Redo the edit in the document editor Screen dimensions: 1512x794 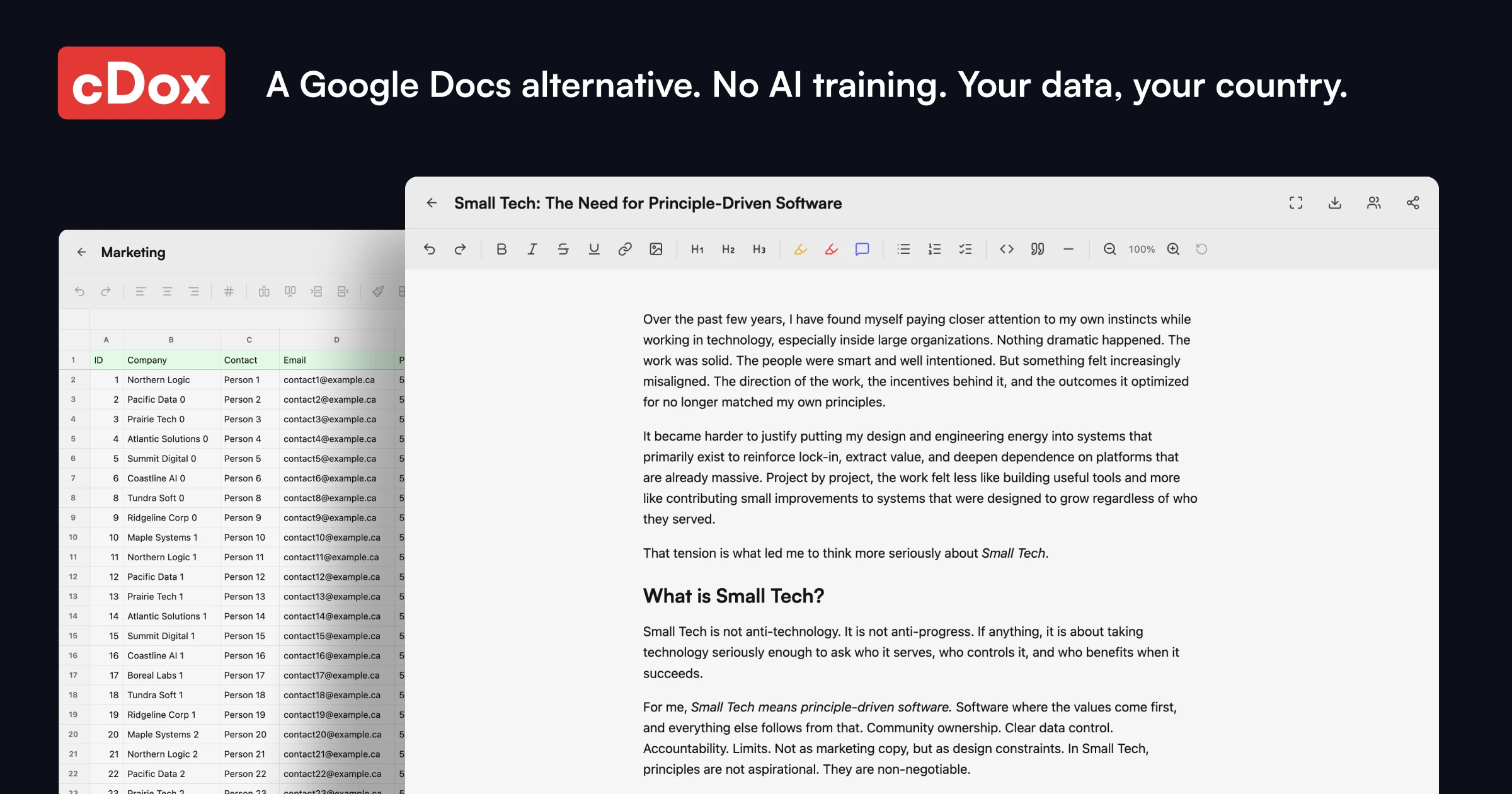[x=461, y=250]
